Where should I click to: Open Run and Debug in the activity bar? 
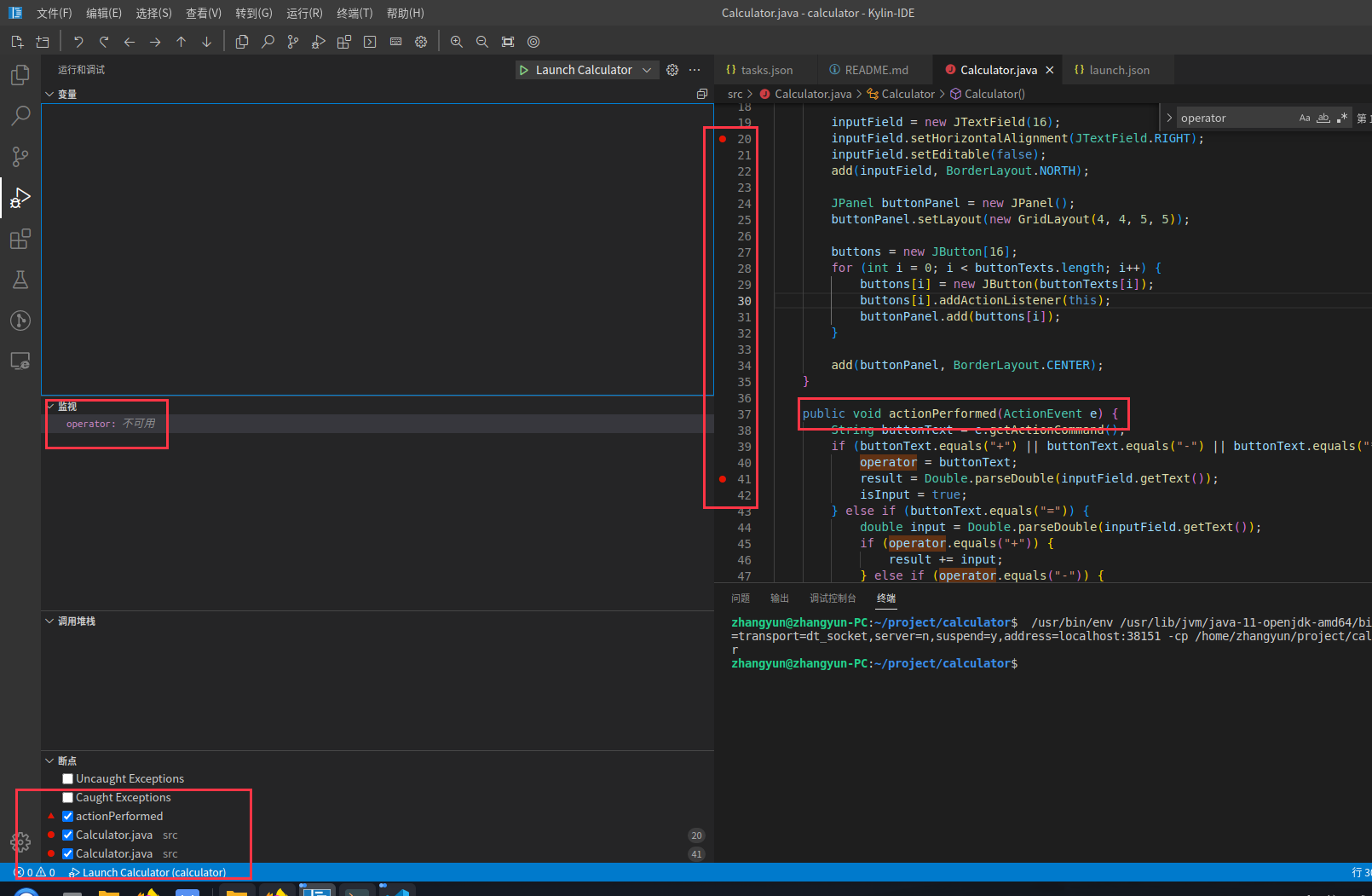click(x=20, y=198)
